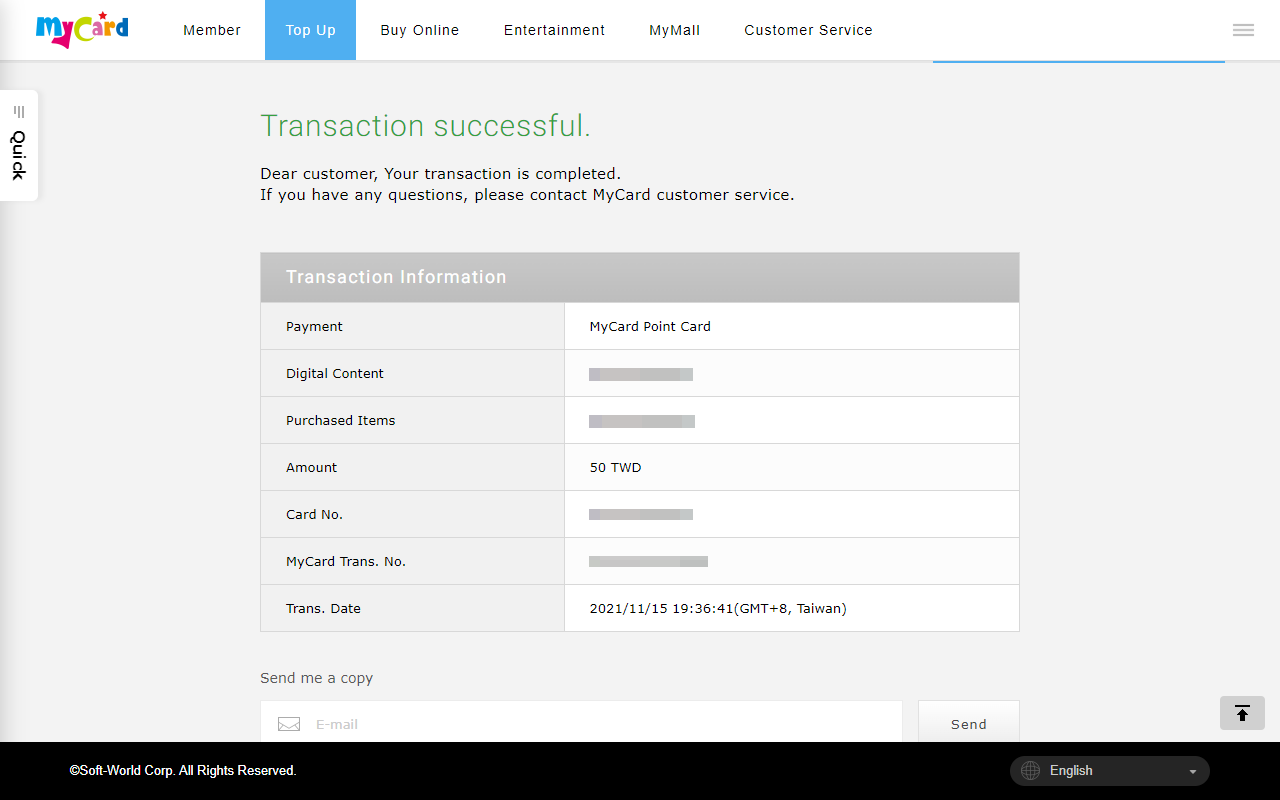Click the 'Card No.' row label
1280x800 pixels.
pos(314,514)
